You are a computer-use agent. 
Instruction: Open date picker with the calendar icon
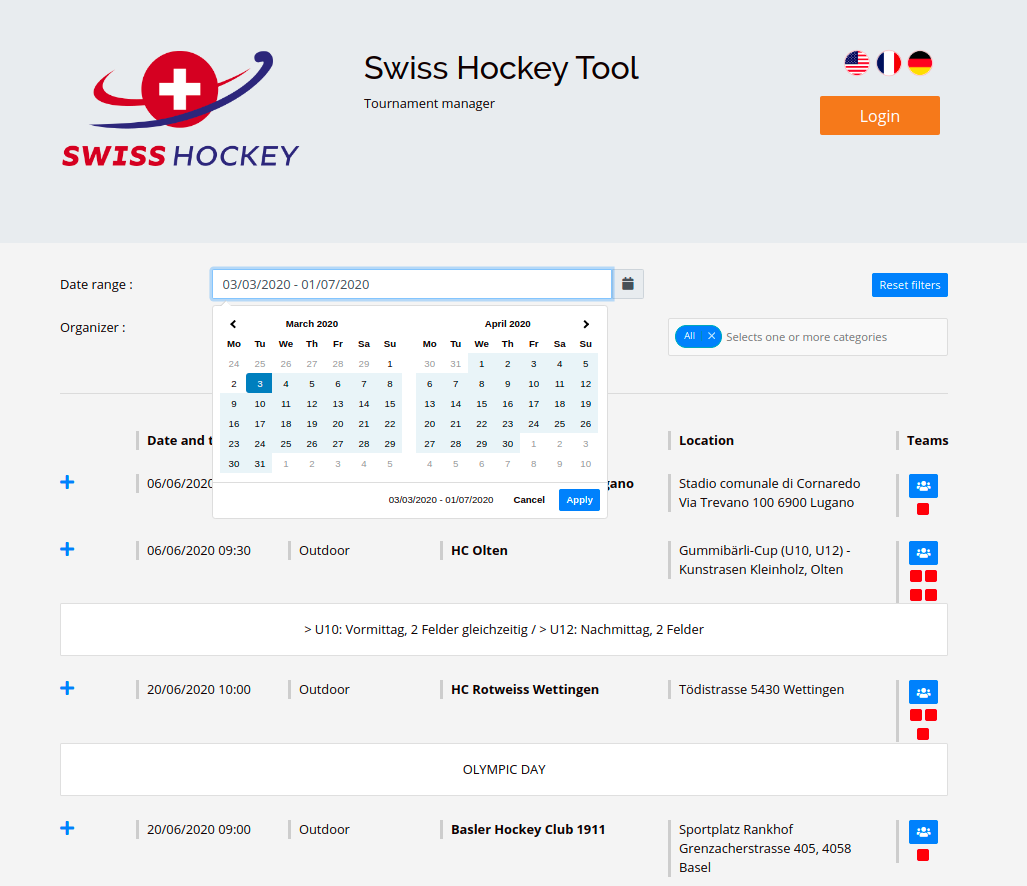point(628,284)
